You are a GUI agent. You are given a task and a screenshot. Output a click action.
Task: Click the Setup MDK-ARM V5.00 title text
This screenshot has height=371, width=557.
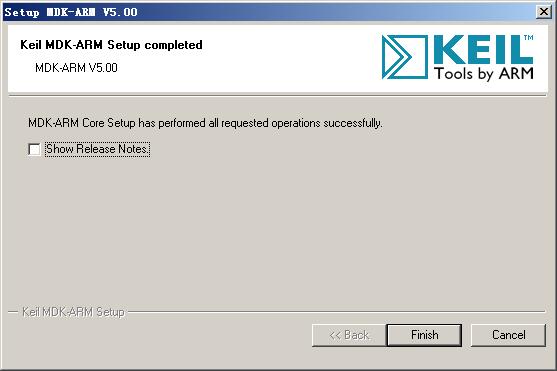(x=71, y=12)
